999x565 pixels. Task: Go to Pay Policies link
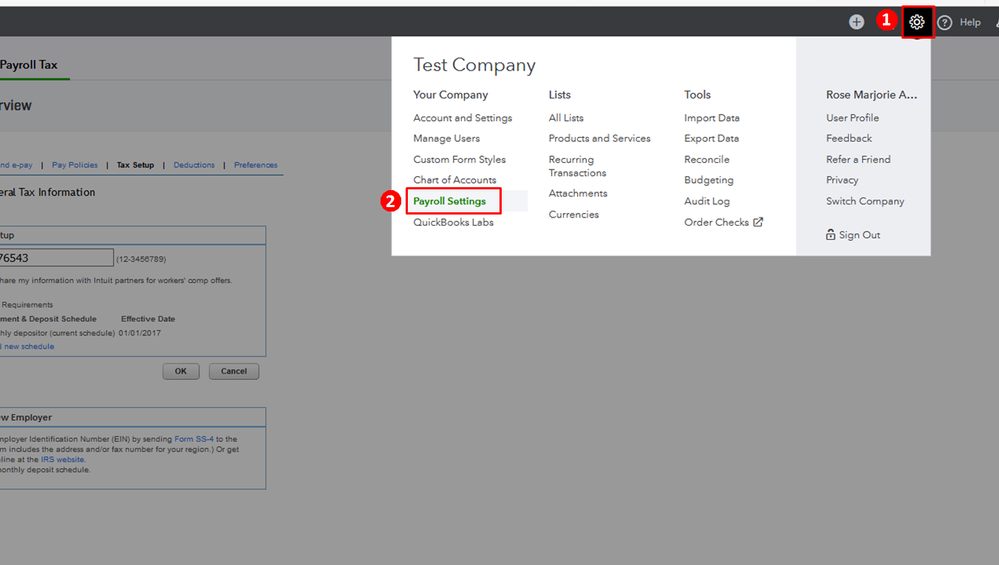[75, 165]
